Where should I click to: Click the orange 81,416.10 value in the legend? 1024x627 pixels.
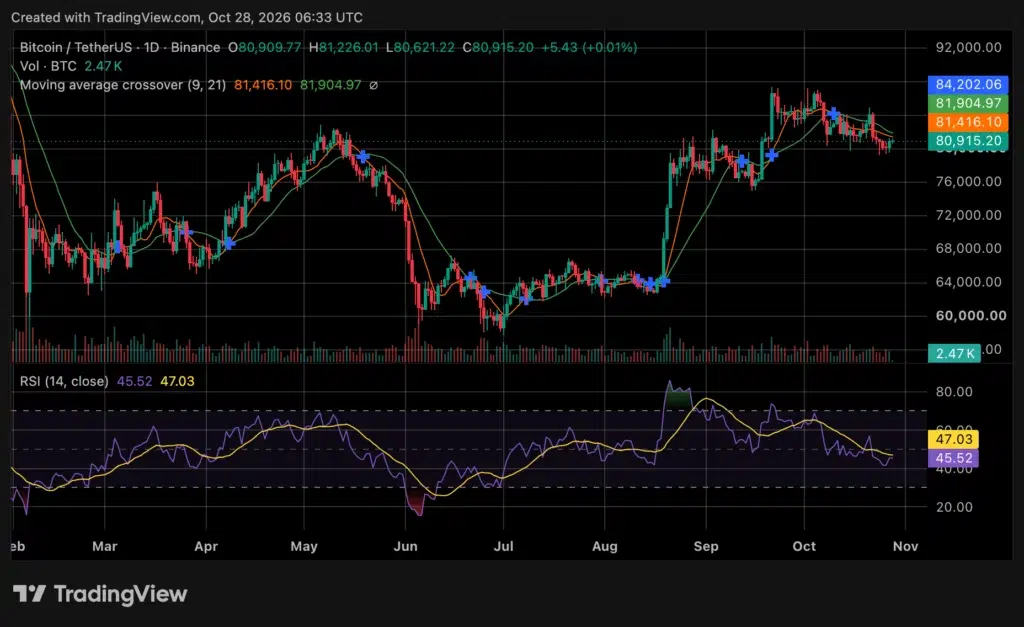tap(263, 85)
